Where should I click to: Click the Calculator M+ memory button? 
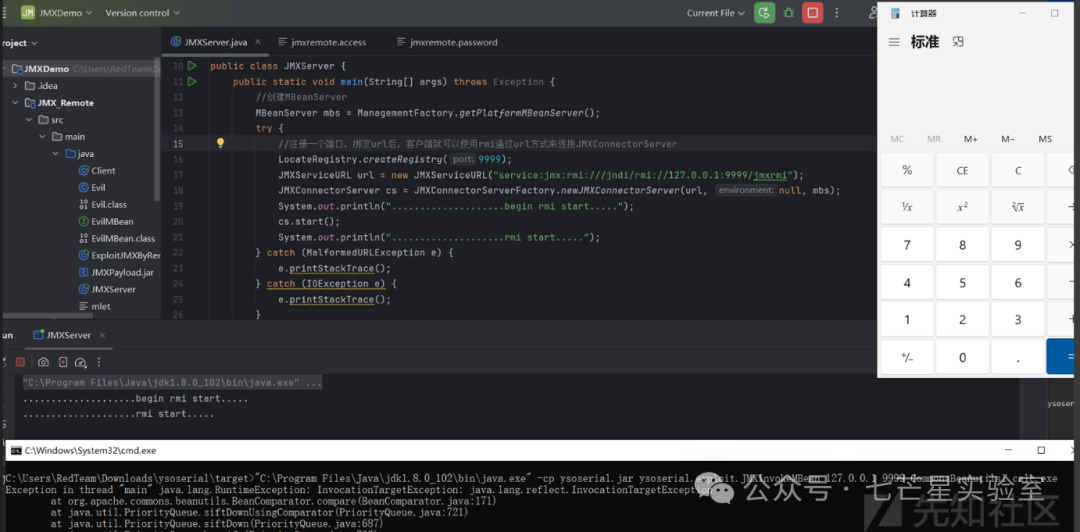970,139
